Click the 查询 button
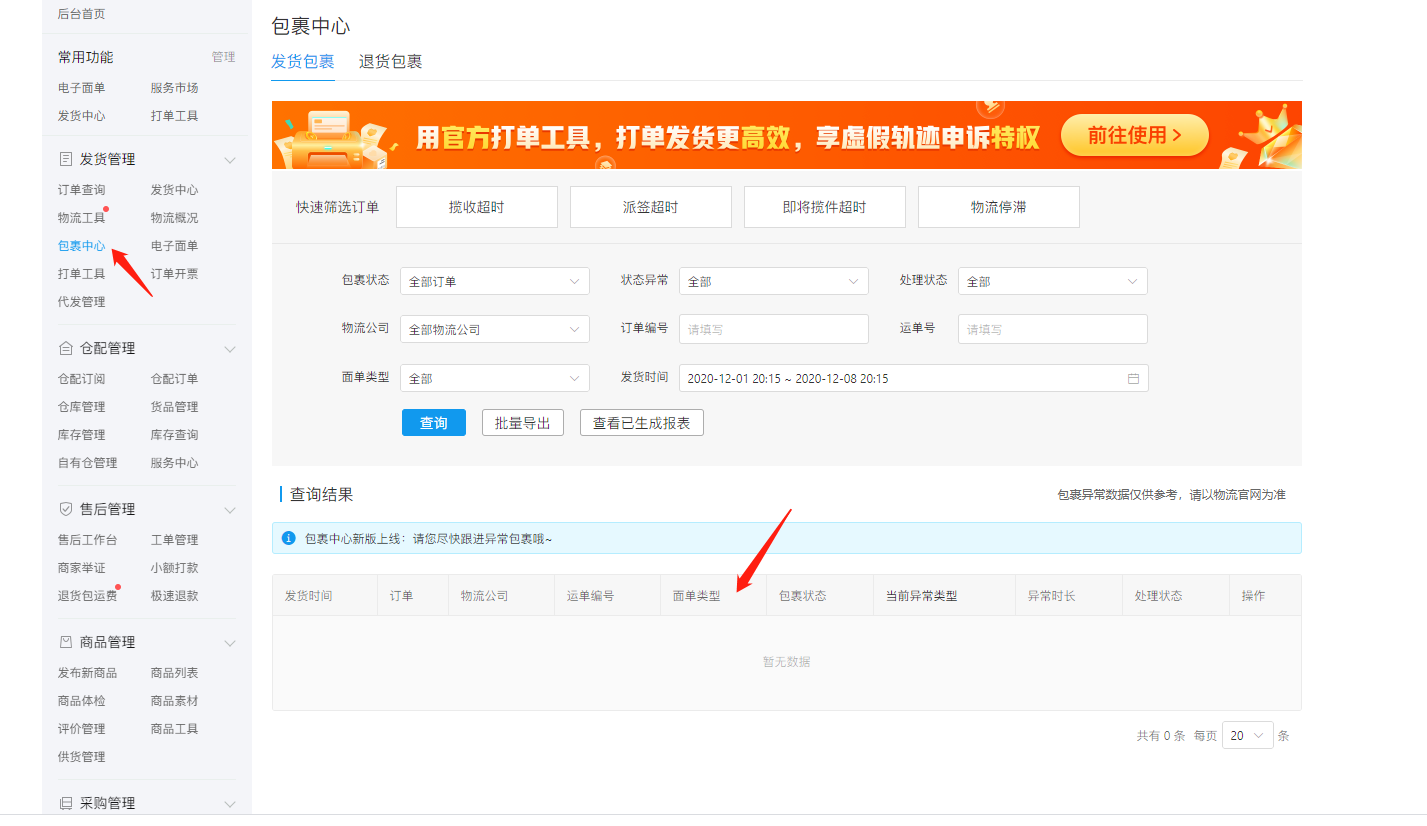 click(434, 423)
